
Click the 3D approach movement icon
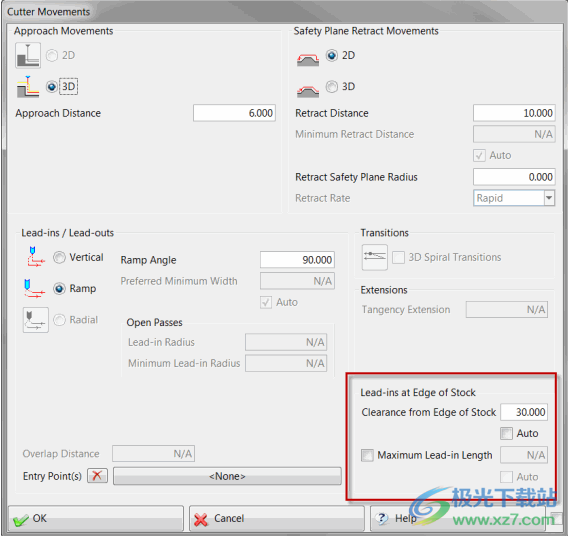click(x=28, y=87)
